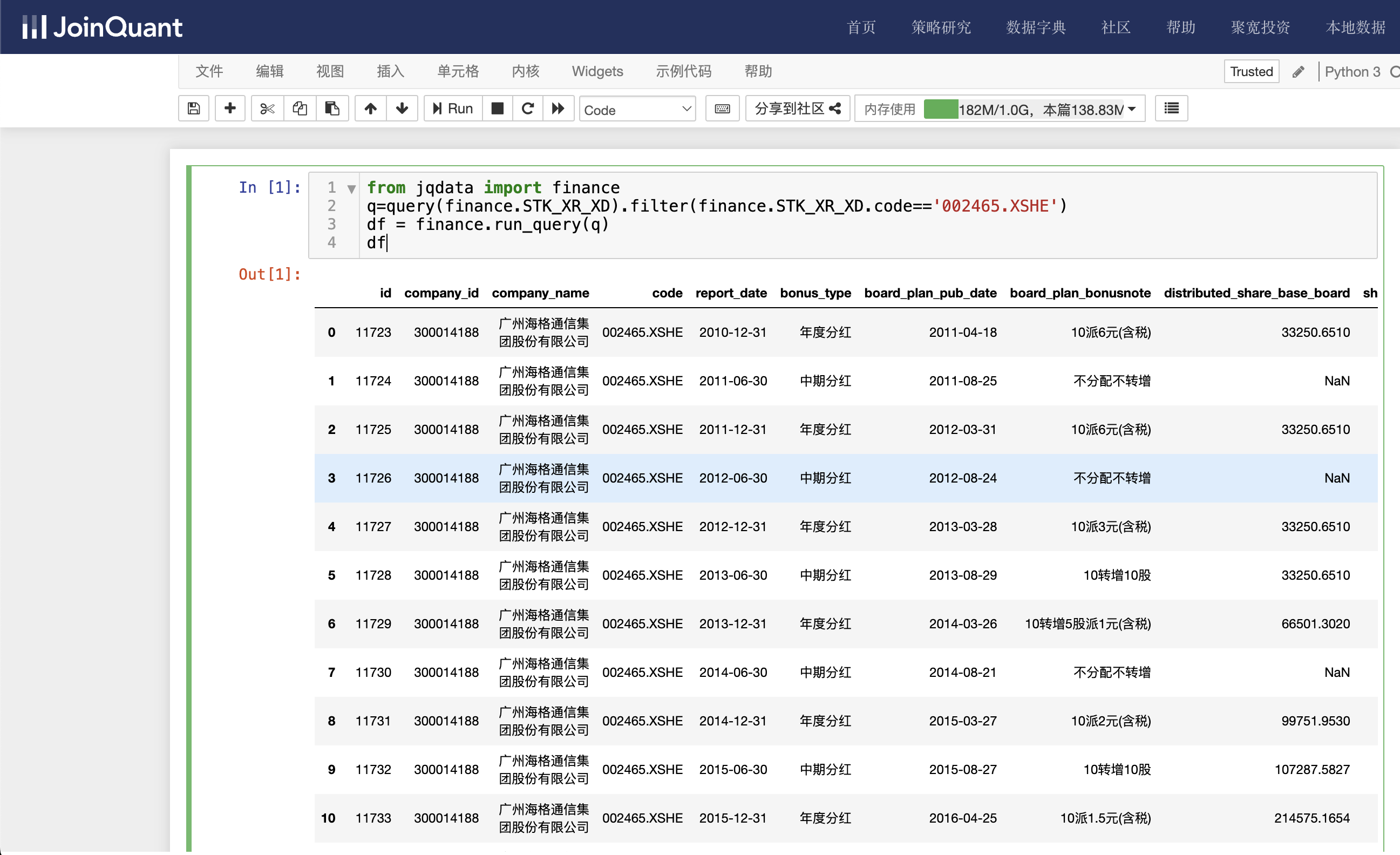Click the paste cell icon
The width and height of the screenshot is (1400, 855).
coord(332,108)
